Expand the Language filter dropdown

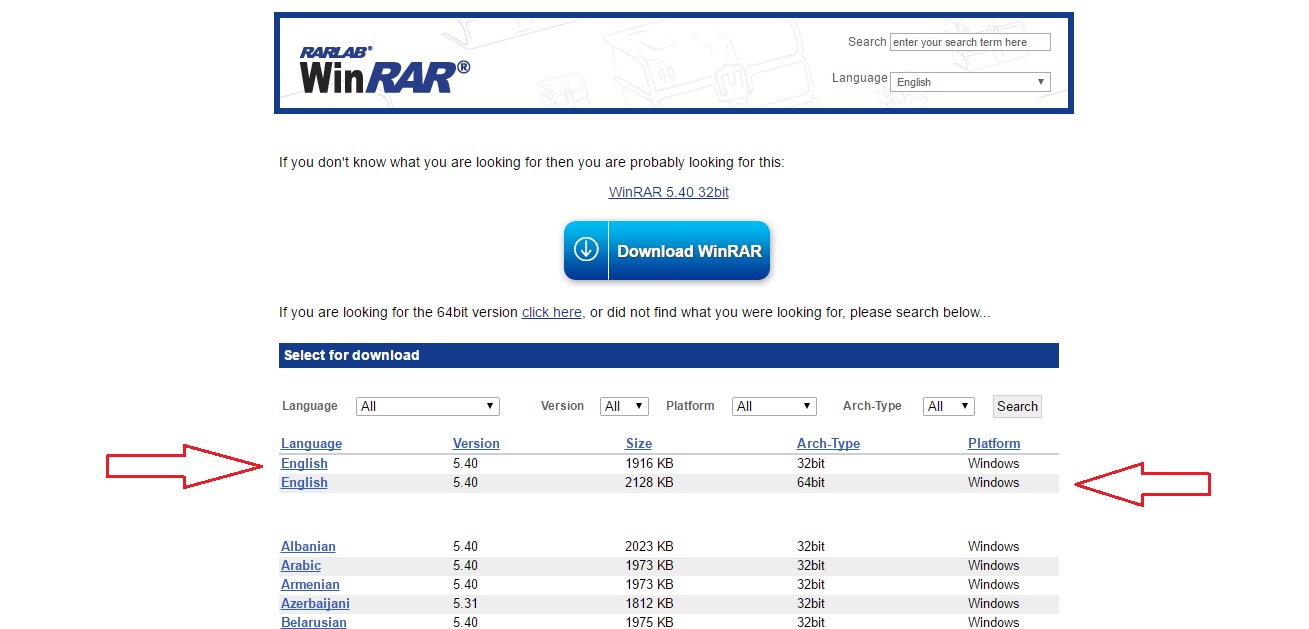click(x=428, y=406)
